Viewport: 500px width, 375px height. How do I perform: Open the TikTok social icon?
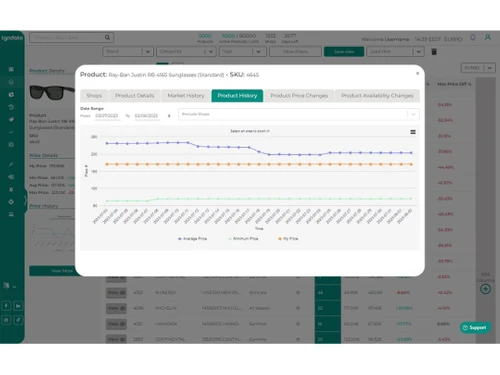tap(18, 320)
